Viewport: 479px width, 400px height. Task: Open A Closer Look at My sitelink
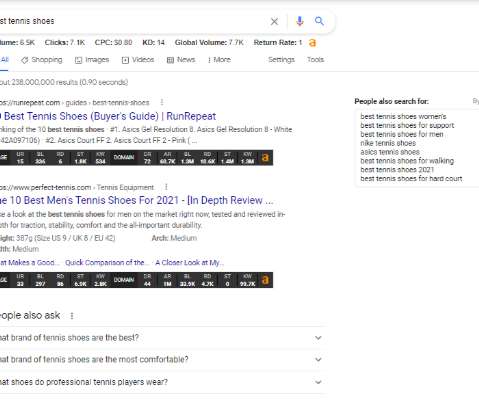(189, 263)
